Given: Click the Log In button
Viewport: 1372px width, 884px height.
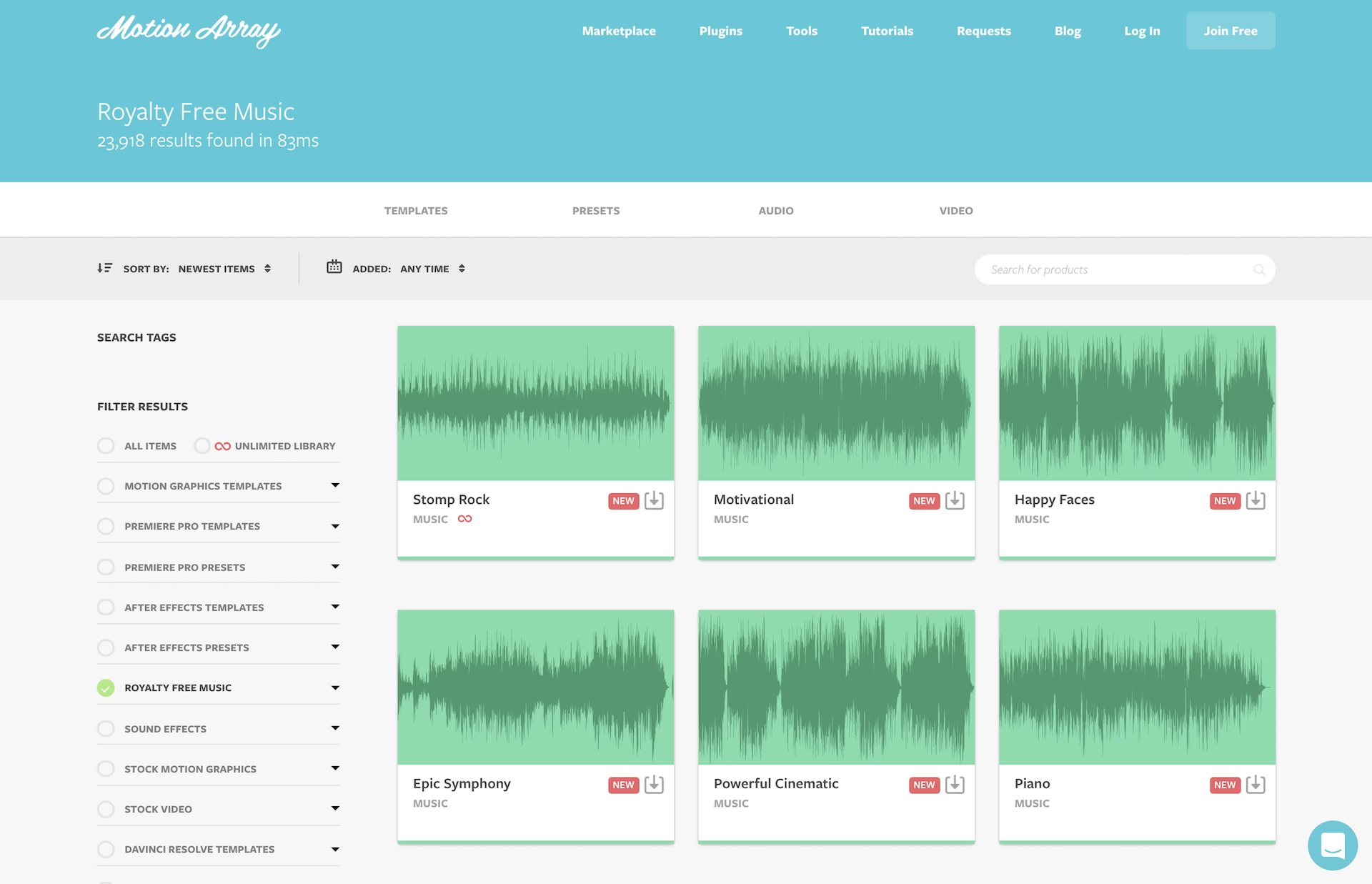Looking at the screenshot, I should [x=1142, y=30].
